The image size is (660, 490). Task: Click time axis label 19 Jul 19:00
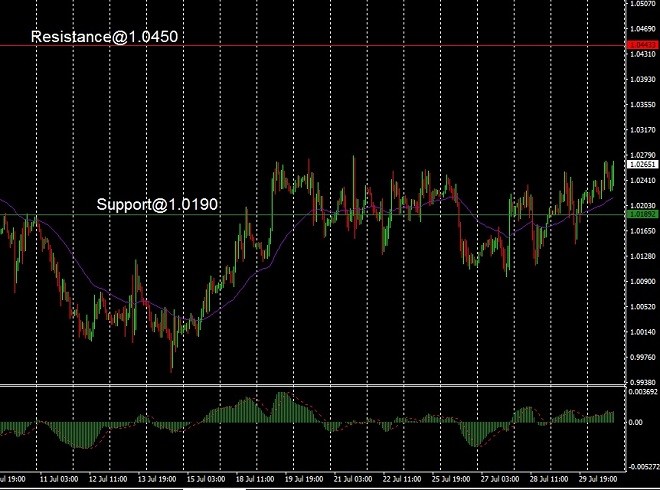click(304, 479)
